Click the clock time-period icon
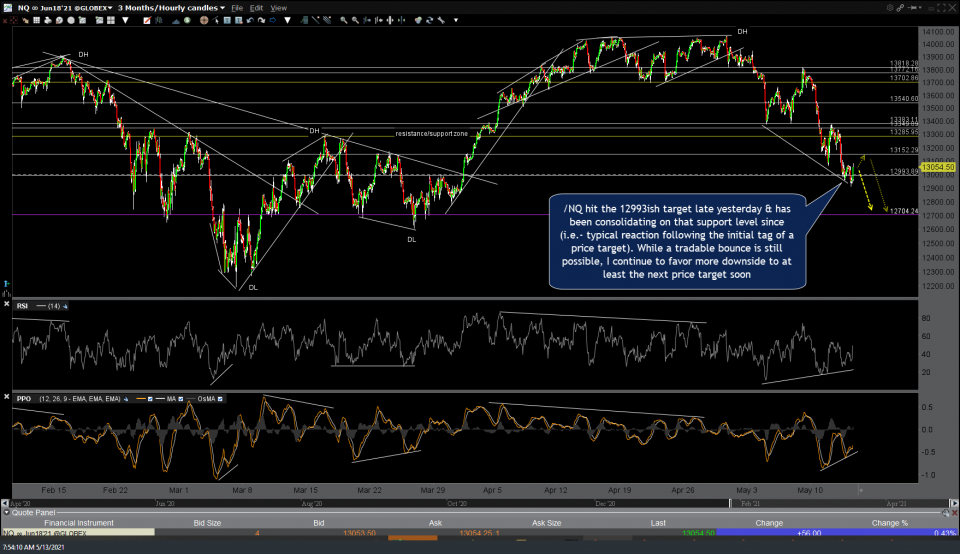 [x=59, y=20]
